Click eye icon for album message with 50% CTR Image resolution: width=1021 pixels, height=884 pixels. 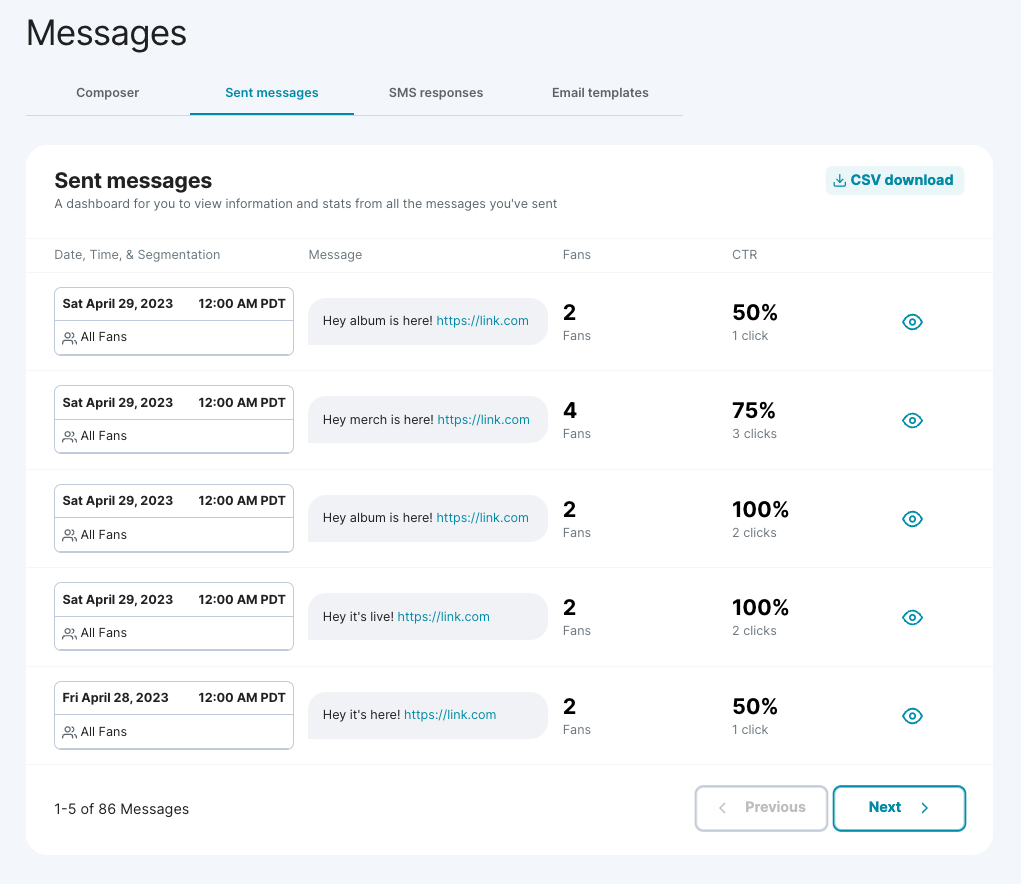click(x=911, y=322)
